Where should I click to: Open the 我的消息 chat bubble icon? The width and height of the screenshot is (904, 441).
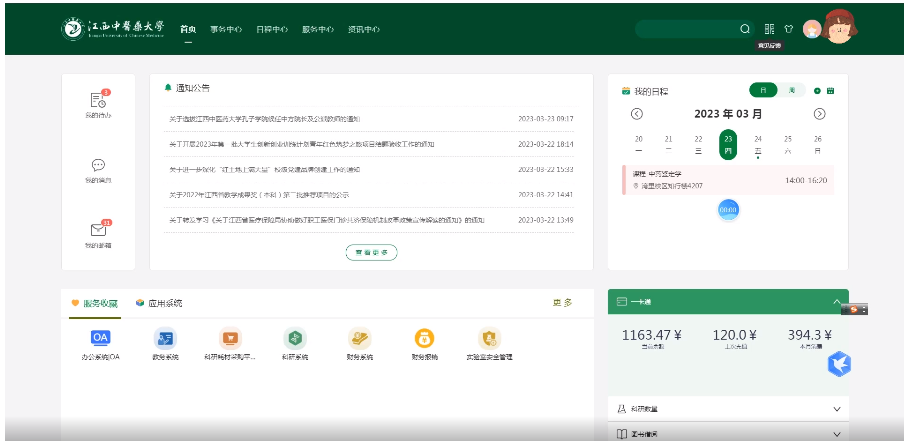pyautogui.click(x=99, y=165)
